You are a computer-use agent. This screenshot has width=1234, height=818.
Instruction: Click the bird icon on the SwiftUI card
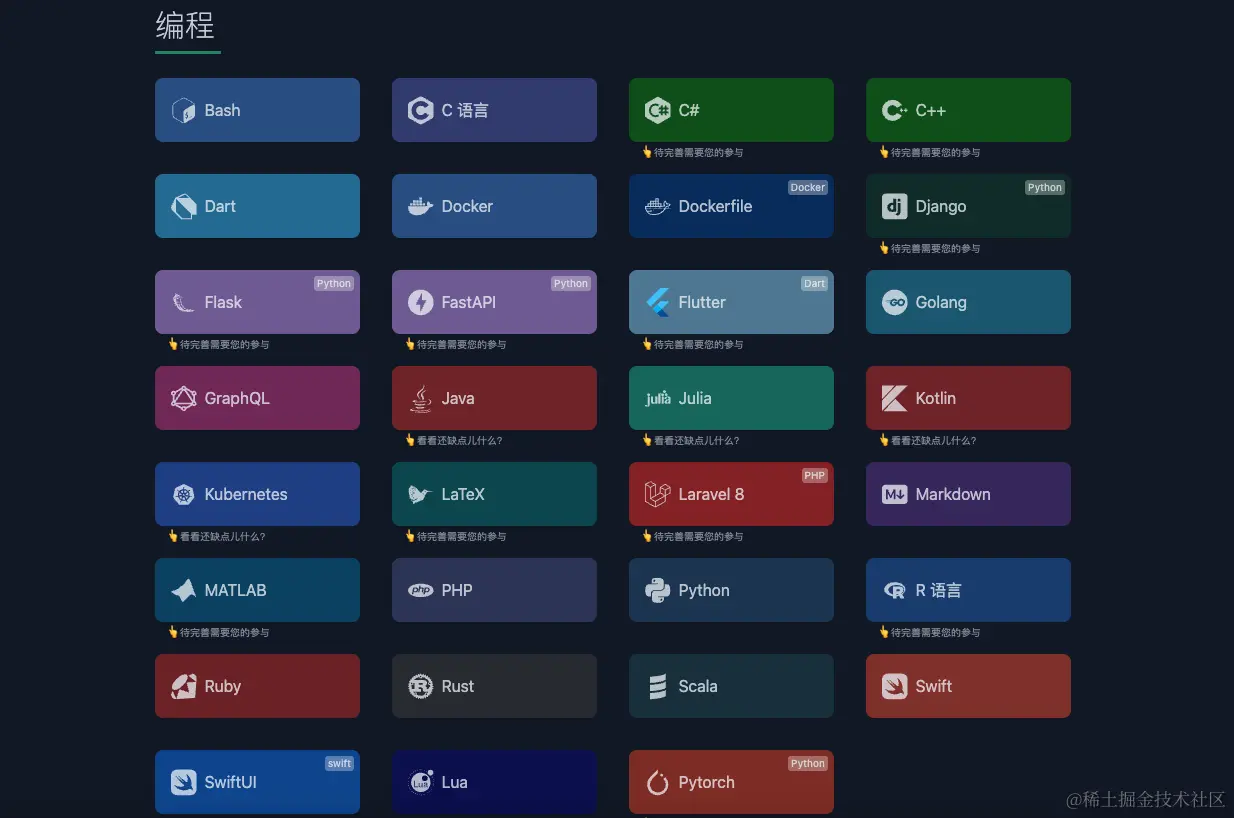click(x=183, y=782)
